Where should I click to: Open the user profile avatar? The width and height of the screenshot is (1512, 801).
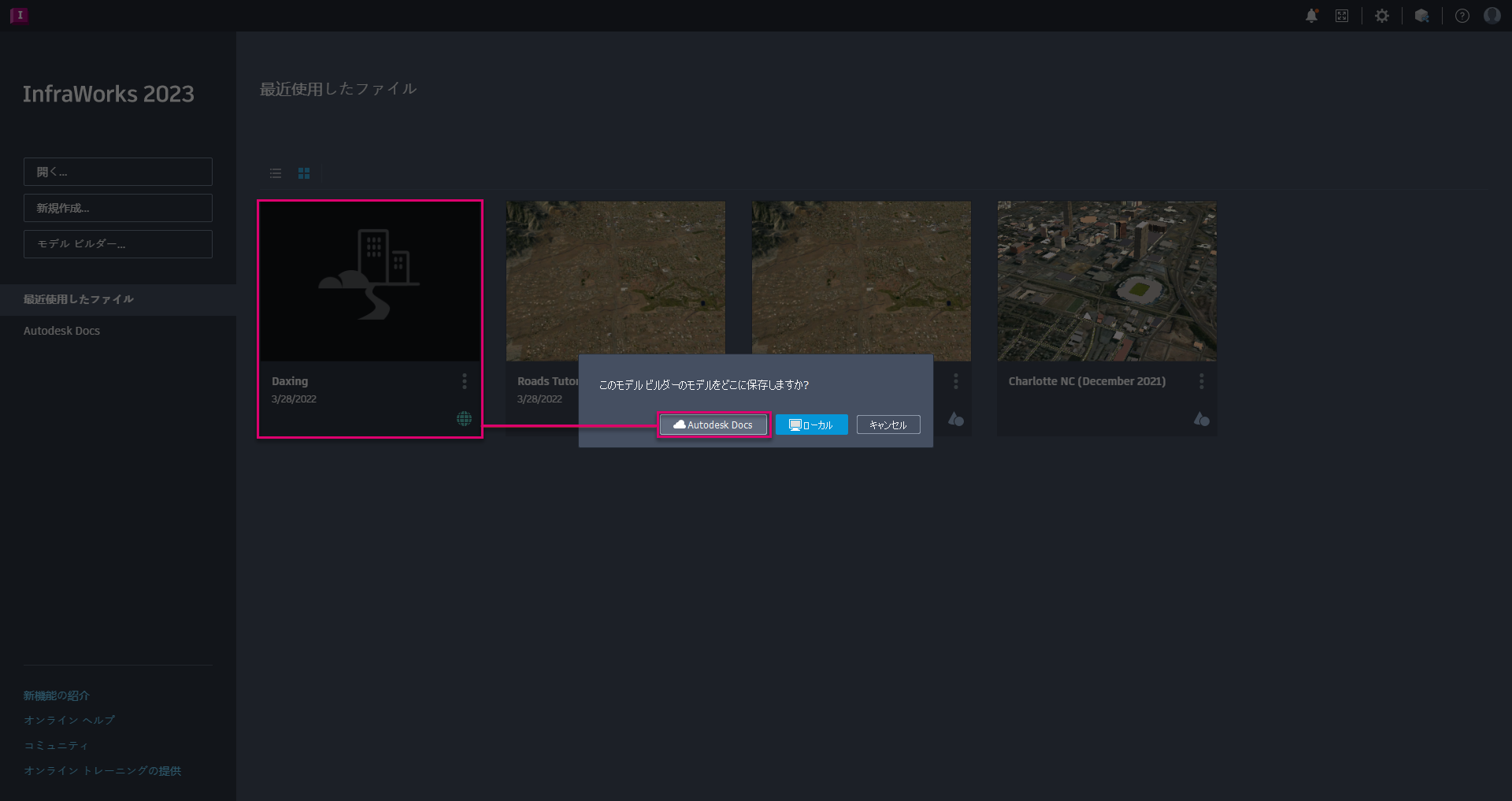coord(1492,16)
